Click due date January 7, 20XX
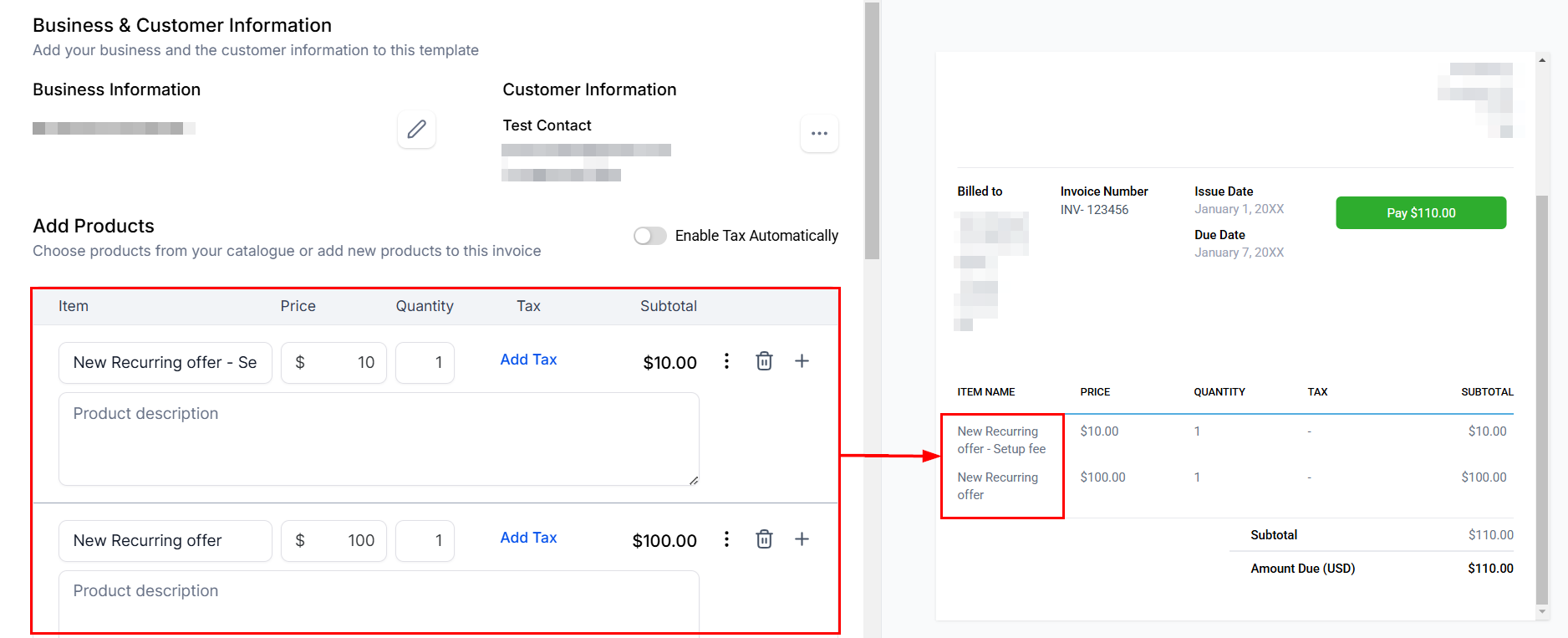Image resolution: width=1568 pixels, height=638 pixels. click(1239, 253)
